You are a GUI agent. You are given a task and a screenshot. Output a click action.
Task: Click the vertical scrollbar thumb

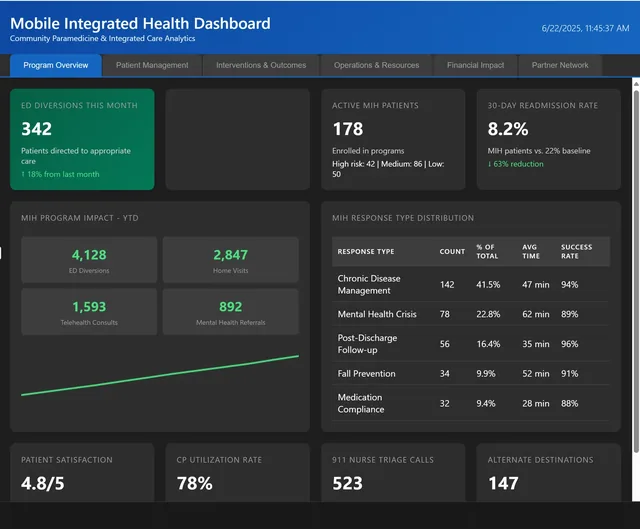(x=636, y=271)
